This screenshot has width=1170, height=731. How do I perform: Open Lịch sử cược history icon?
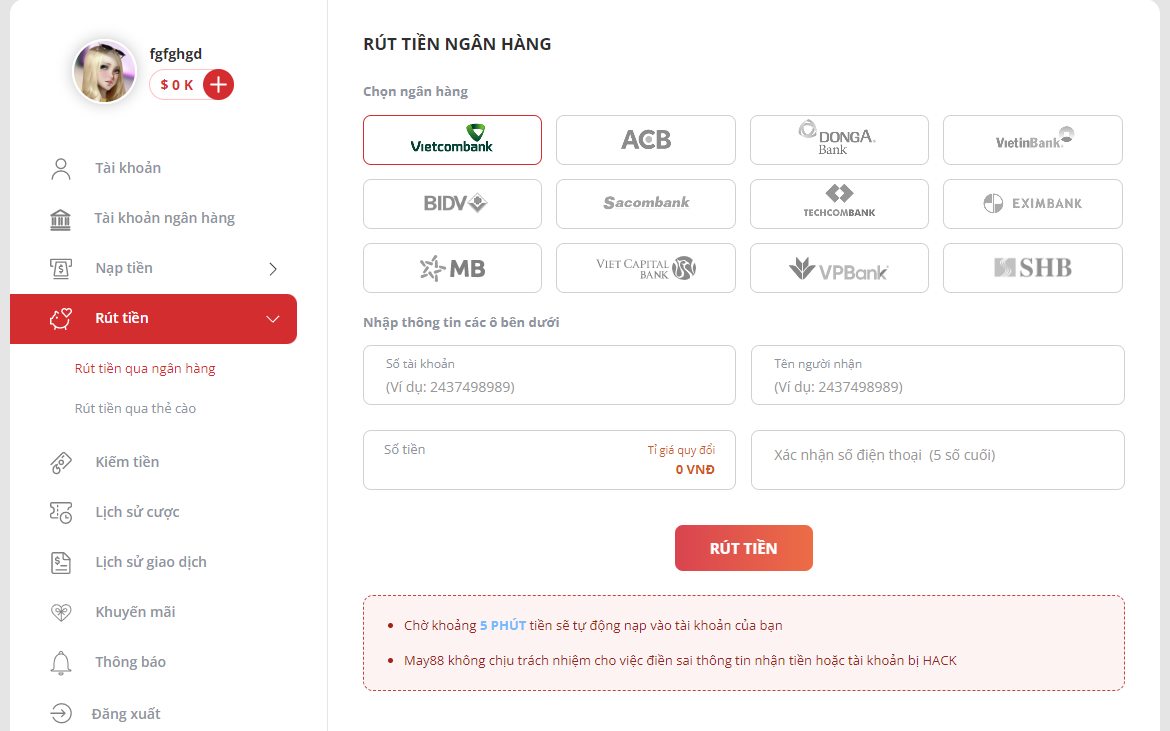pos(60,512)
